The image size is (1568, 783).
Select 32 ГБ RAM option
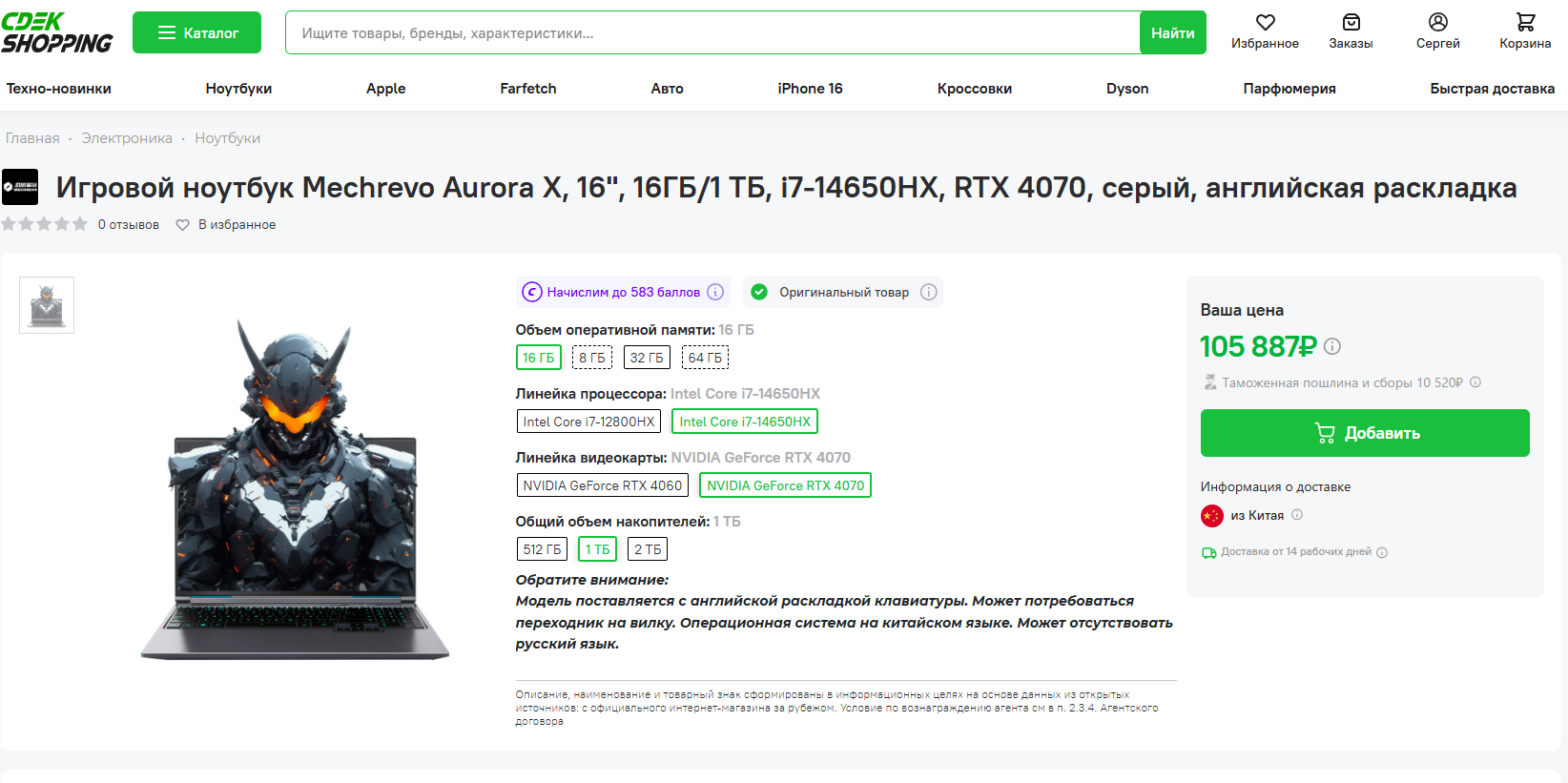click(x=647, y=358)
